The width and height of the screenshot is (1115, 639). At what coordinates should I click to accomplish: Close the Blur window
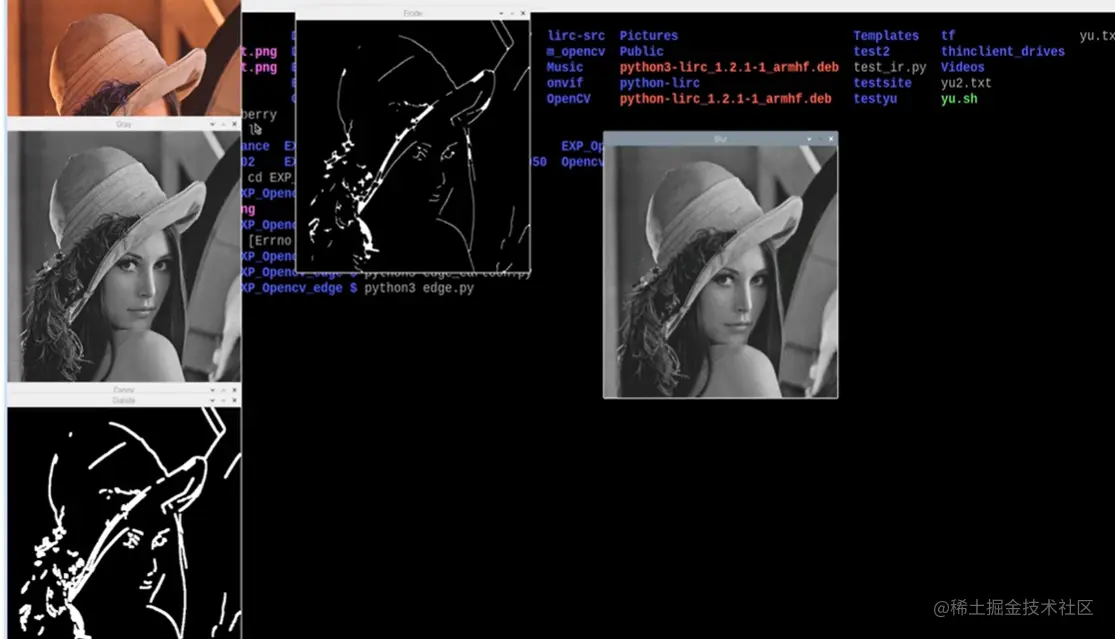[x=831, y=139]
